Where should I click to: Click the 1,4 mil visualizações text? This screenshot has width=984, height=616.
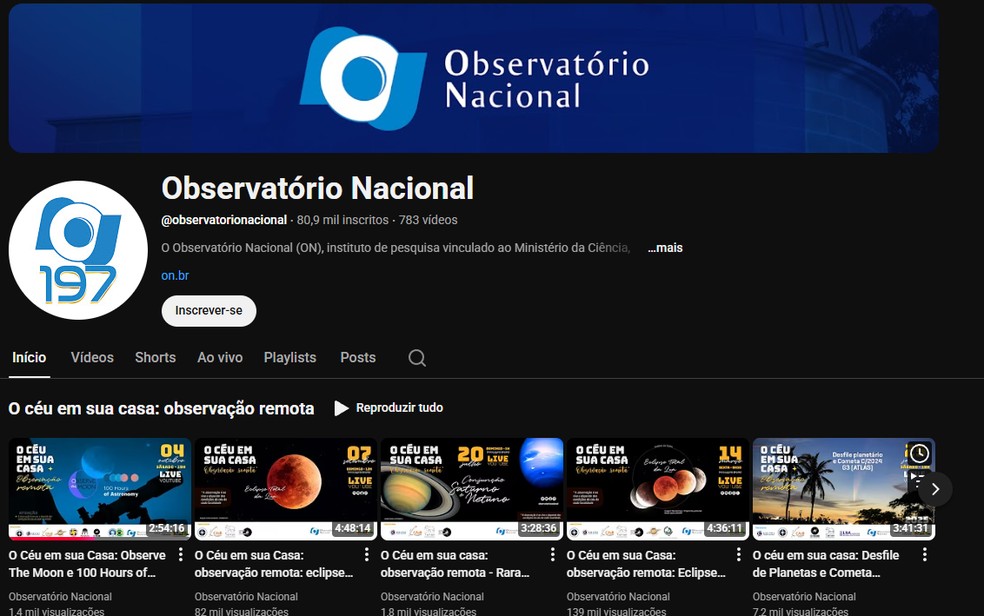[x=56, y=611]
